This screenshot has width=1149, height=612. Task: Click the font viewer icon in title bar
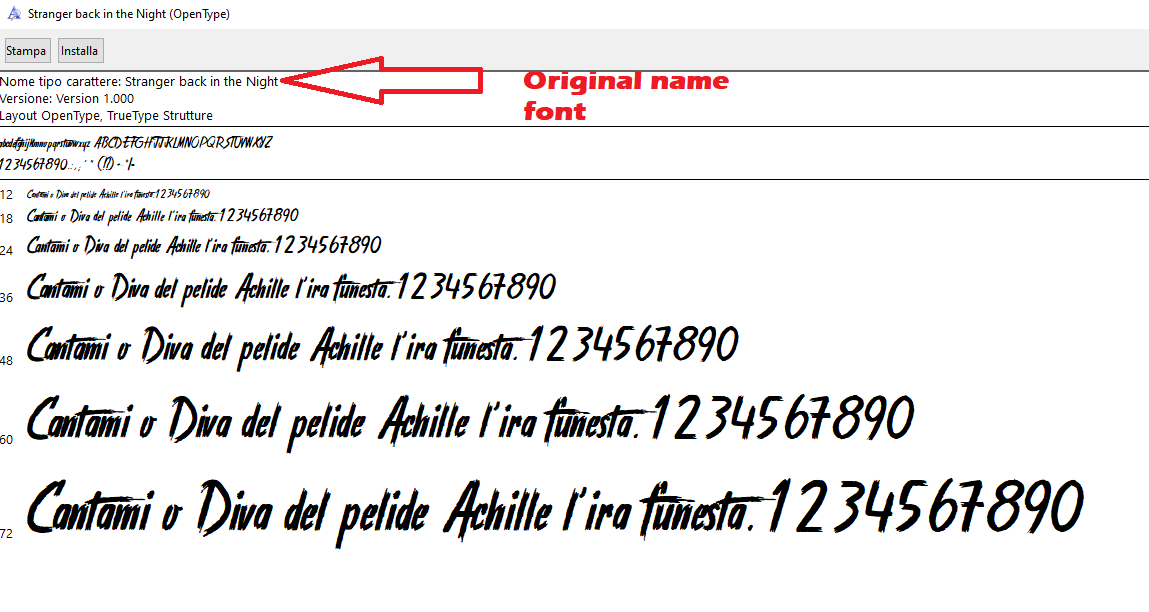pos(13,13)
